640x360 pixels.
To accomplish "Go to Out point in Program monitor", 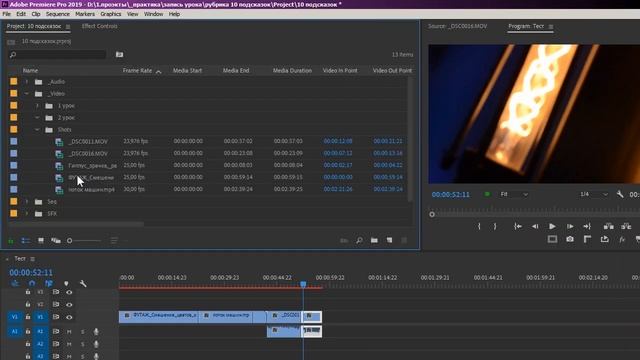I will tap(587, 226).
